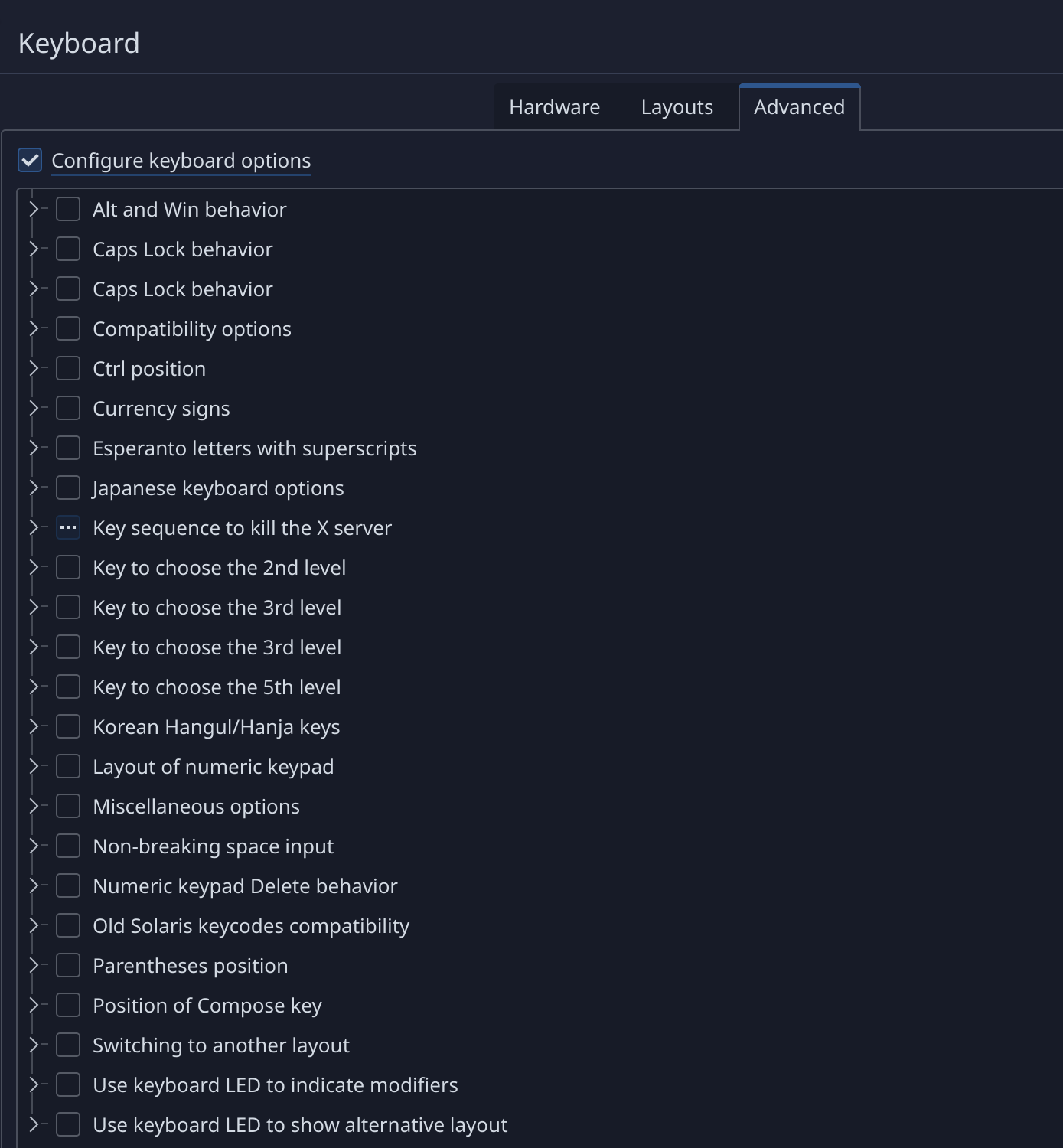The image size is (1063, 1148).
Task: Enable "Alt and Win behavior" option
Action: coord(68,209)
